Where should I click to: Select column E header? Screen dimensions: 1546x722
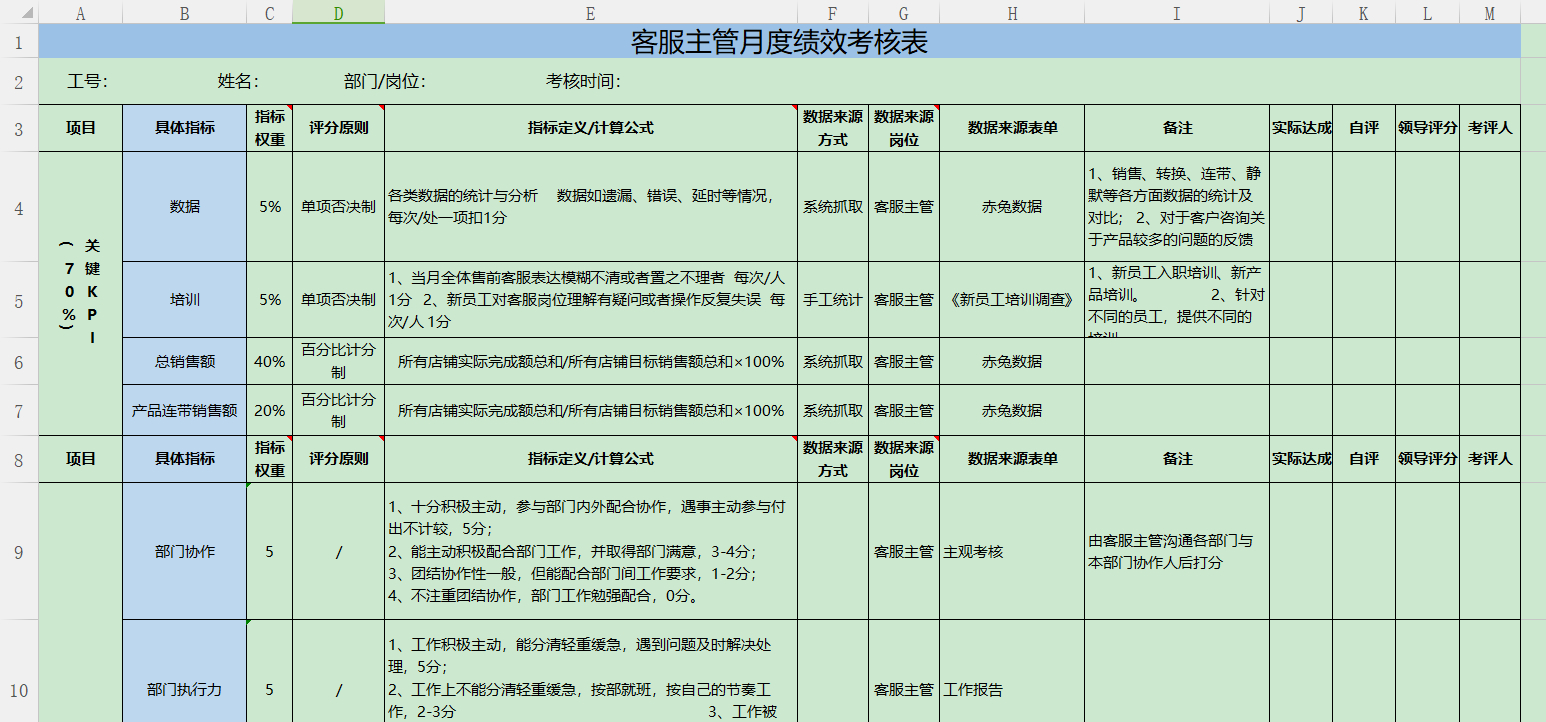tap(591, 12)
